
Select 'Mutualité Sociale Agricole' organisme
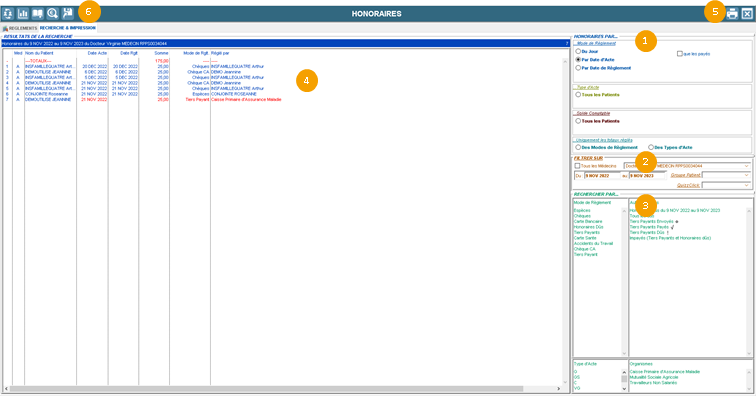pyautogui.click(x=653, y=377)
